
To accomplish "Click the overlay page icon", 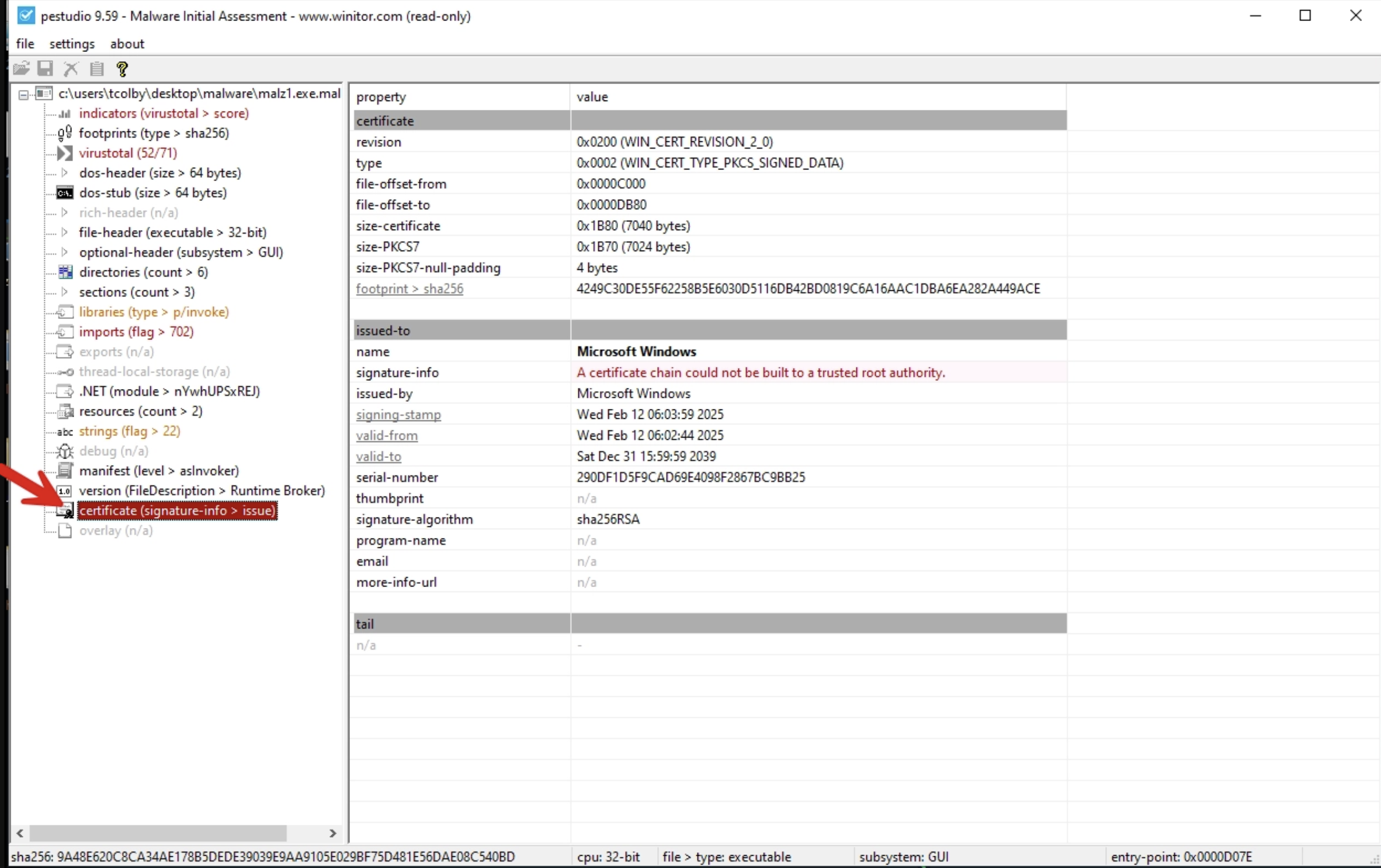I will pyautogui.click(x=65, y=530).
